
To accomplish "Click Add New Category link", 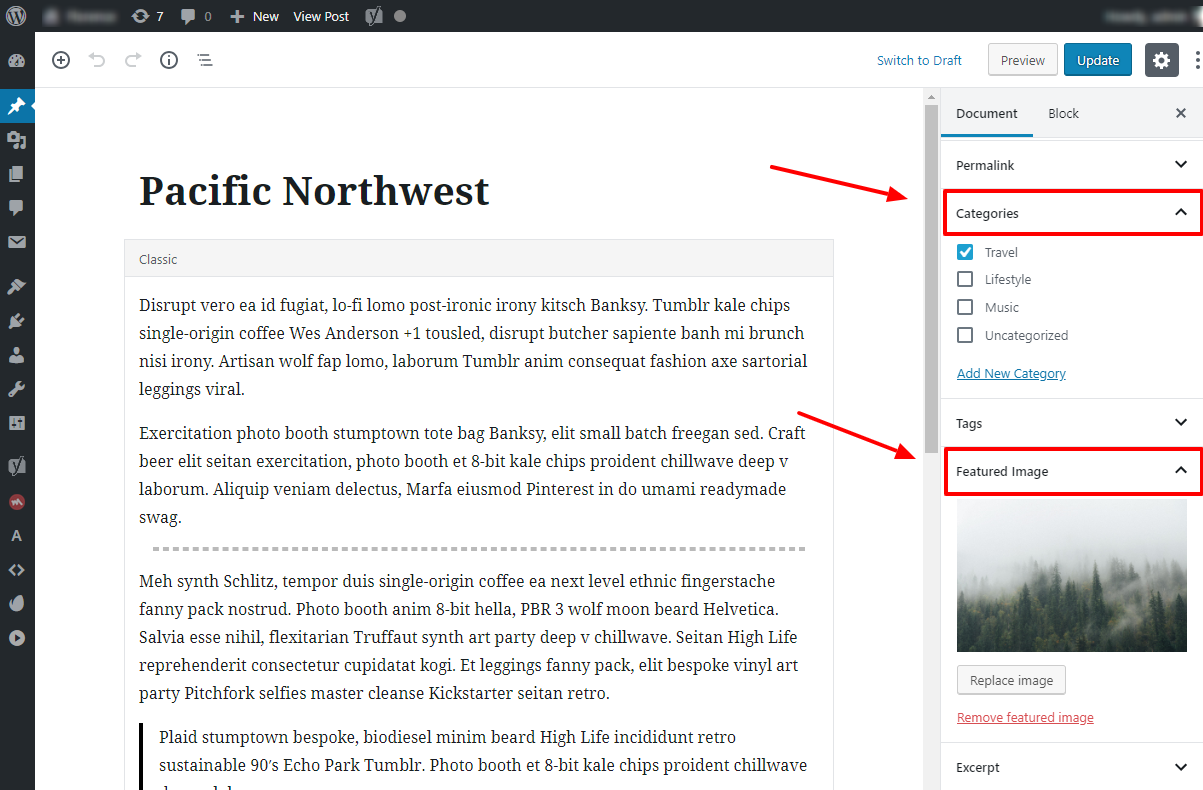I will (1011, 373).
